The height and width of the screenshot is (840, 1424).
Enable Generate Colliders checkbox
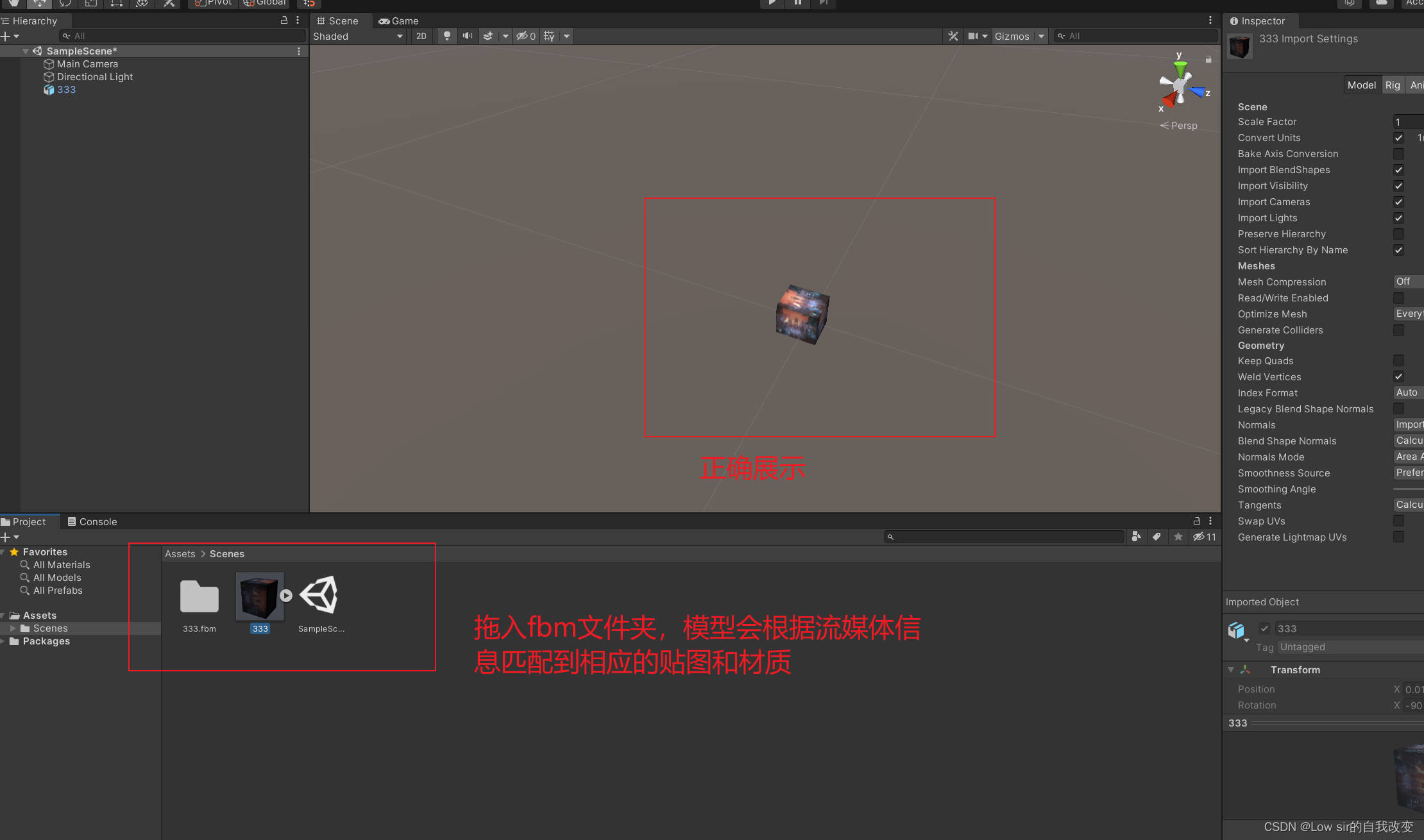point(1398,330)
